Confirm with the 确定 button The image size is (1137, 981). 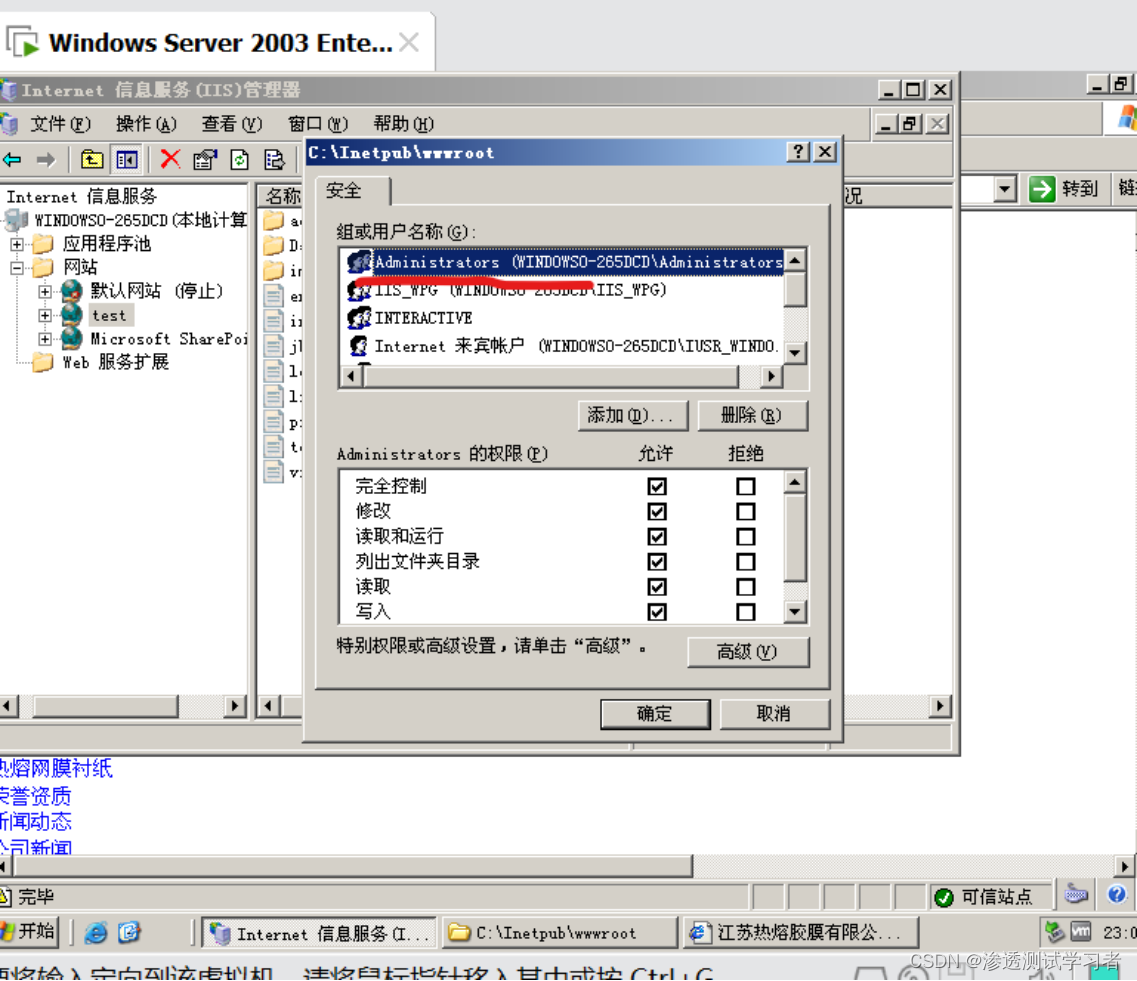coord(655,713)
